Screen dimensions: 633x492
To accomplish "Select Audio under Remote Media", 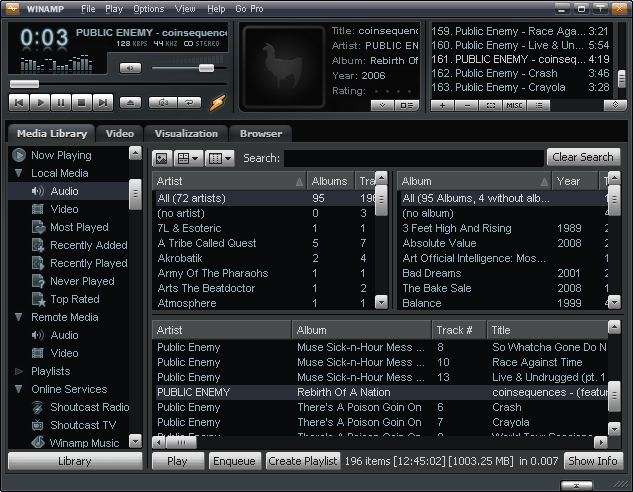I will pos(64,335).
